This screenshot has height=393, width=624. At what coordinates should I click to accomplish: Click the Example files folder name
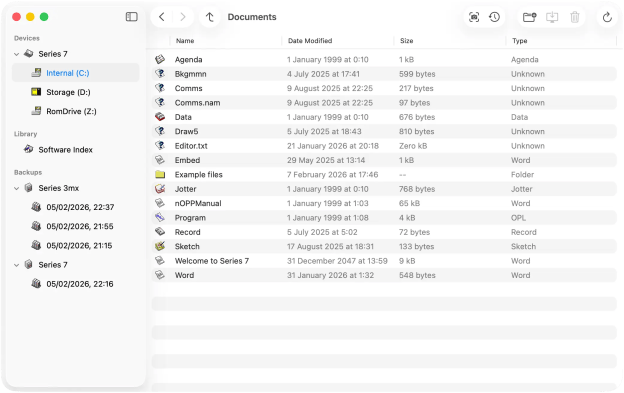pyautogui.click(x=199, y=175)
